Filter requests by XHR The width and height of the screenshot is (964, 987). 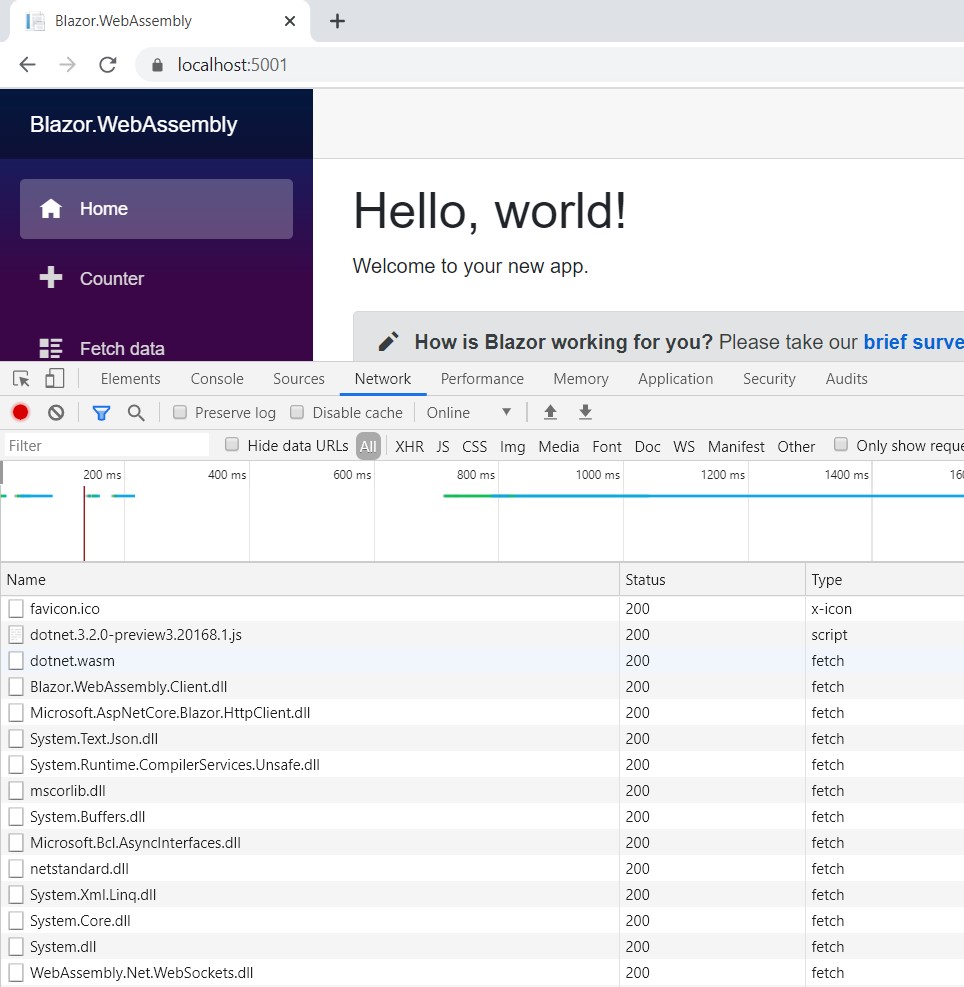[x=409, y=446]
